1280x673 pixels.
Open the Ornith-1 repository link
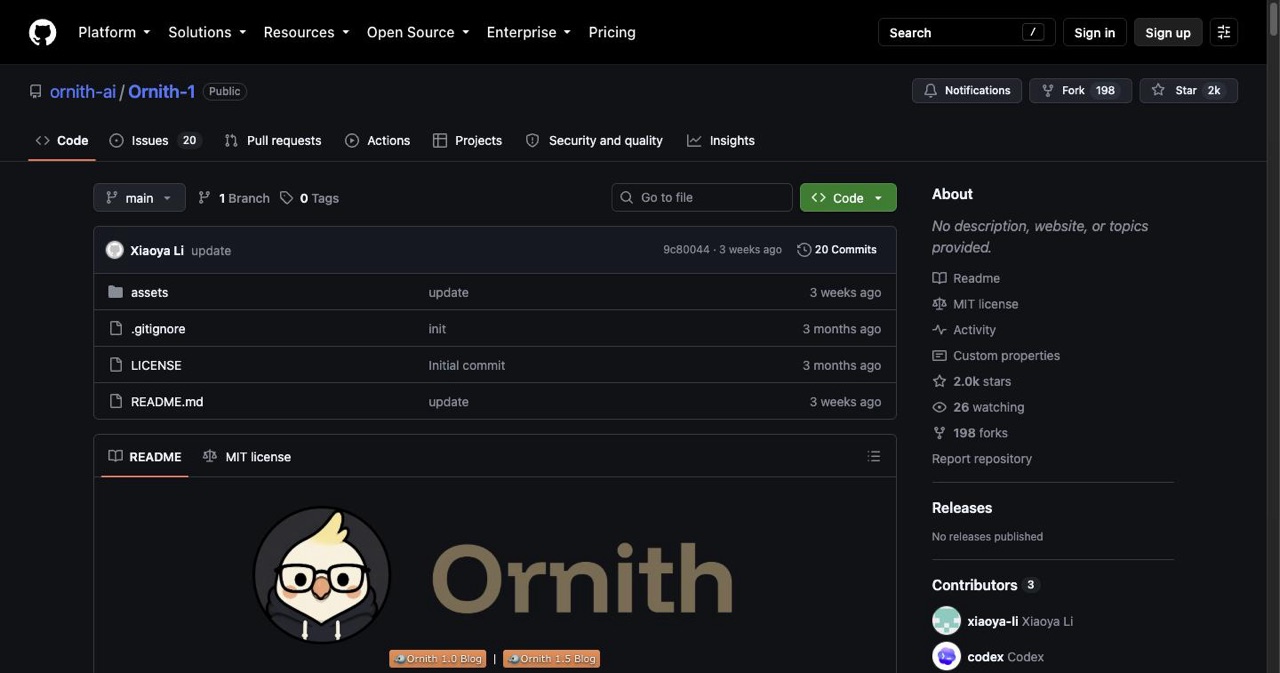pos(161,91)
